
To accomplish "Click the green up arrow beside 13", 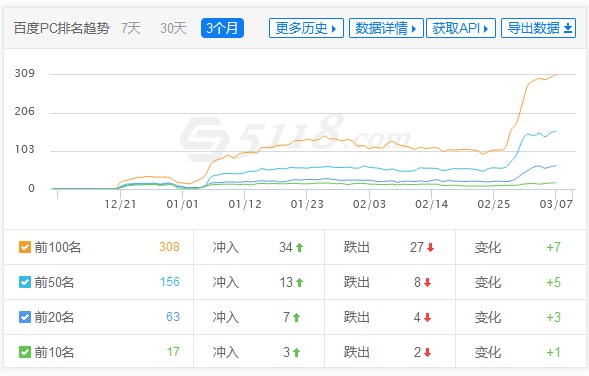I will click(x=299, y=282).
